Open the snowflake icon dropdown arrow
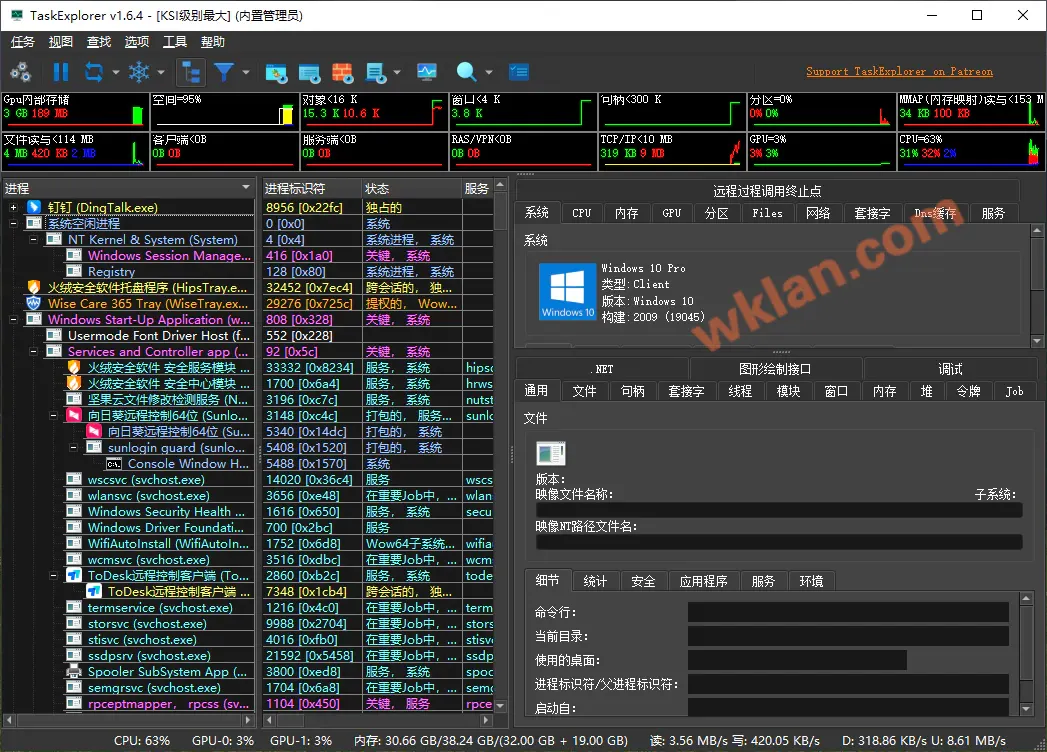Viewport: 1047px width, 752px height. point(160,72)
